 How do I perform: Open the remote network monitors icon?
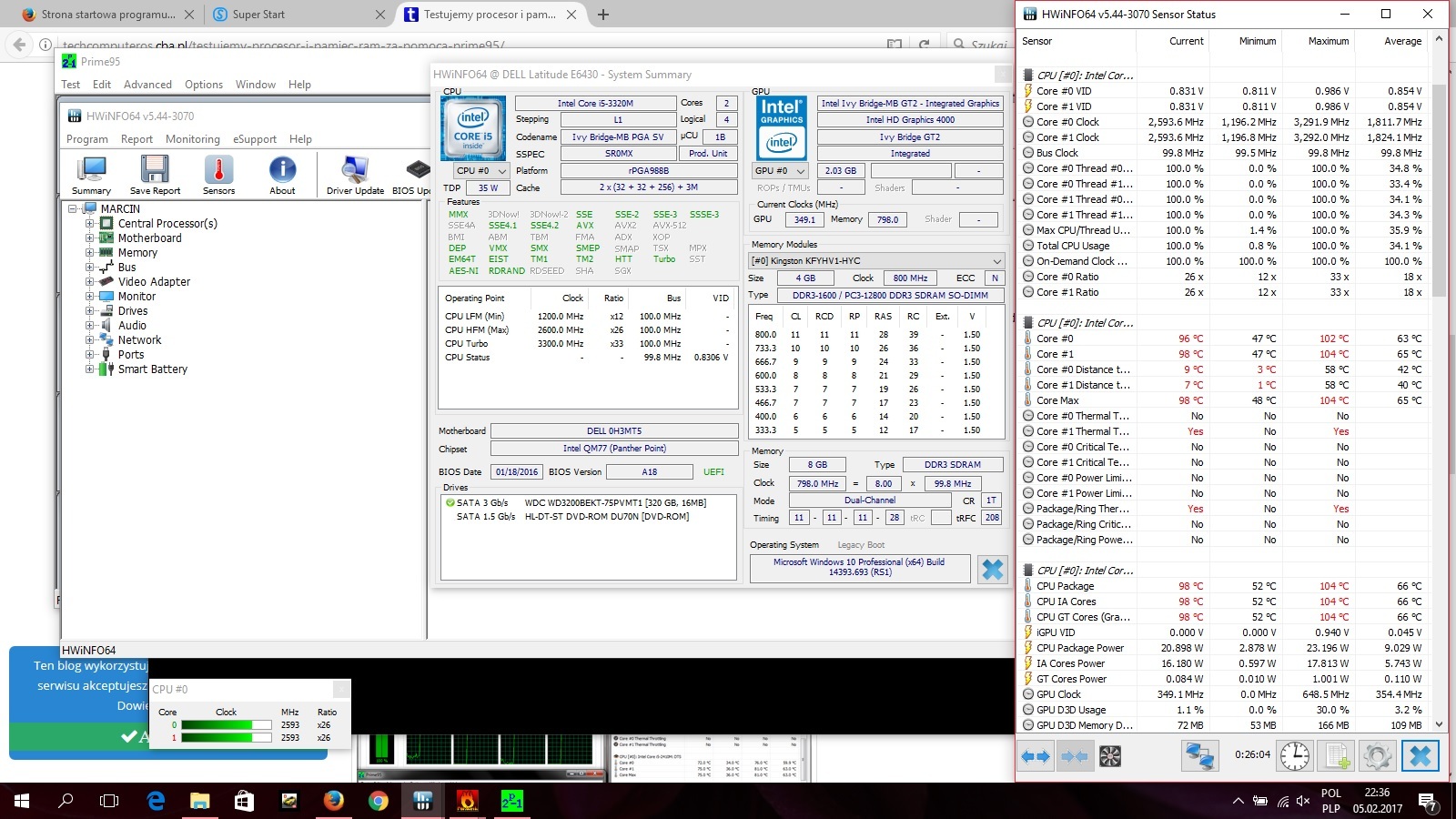click(x=1199, y=756)
